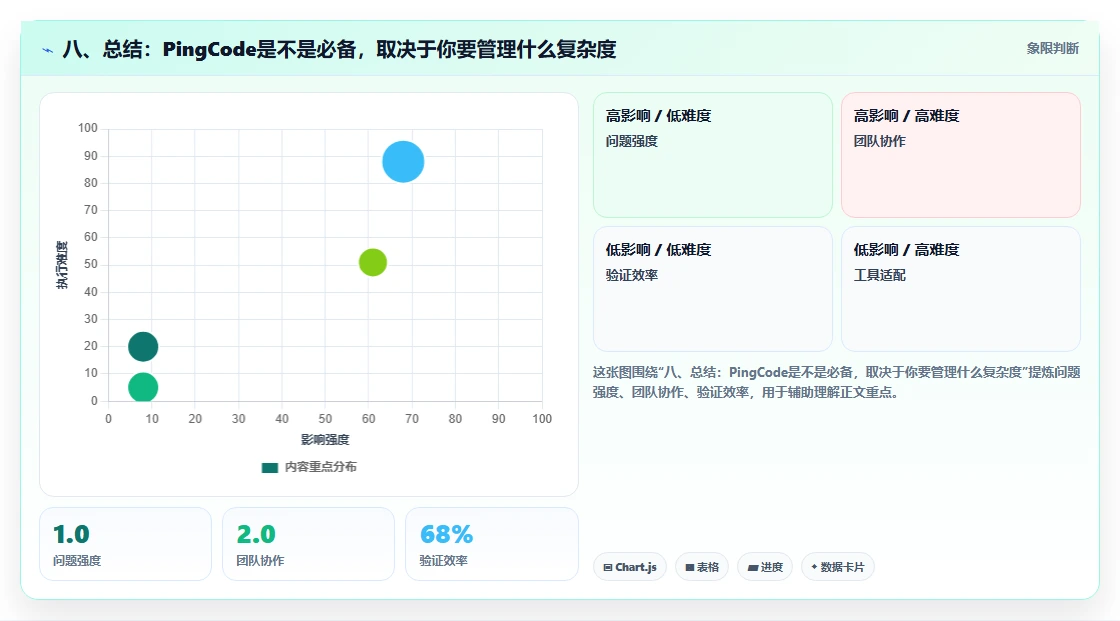Click the 验证效率 text in quadrant card

click(x=631, y=275)
